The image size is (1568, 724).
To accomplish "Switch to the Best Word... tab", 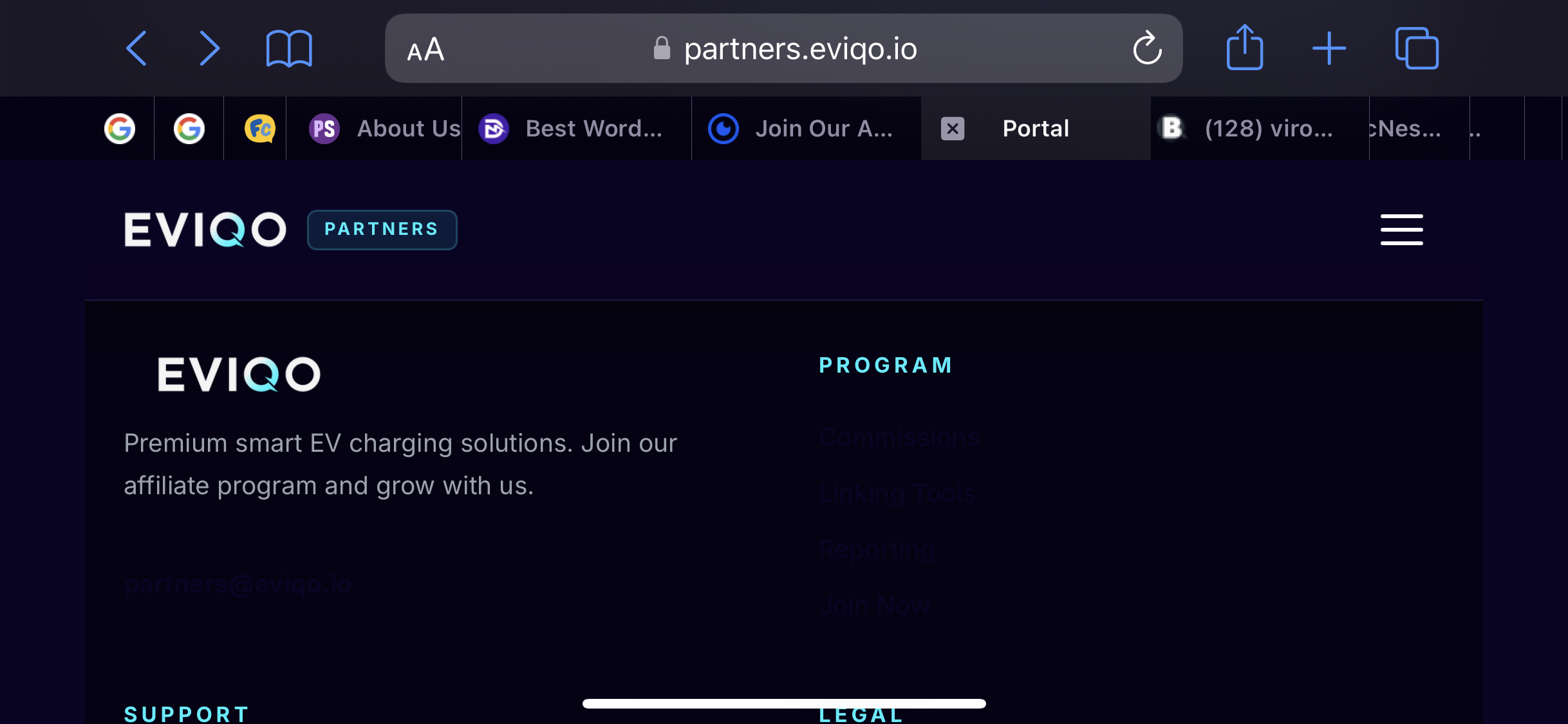I will 577,129.
